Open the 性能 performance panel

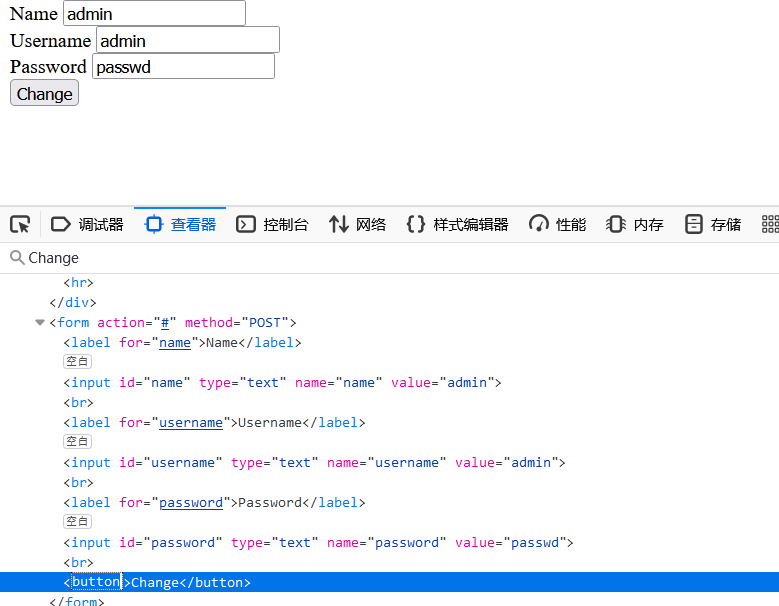(x=558, y=224)
